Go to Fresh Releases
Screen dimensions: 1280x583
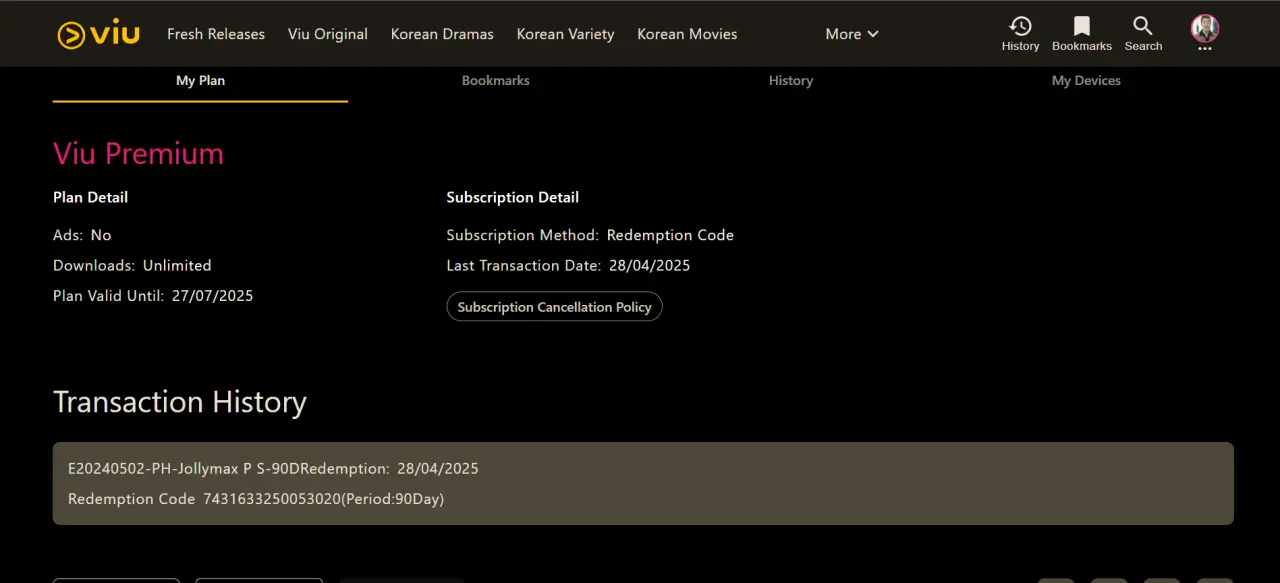click(216, 34)
